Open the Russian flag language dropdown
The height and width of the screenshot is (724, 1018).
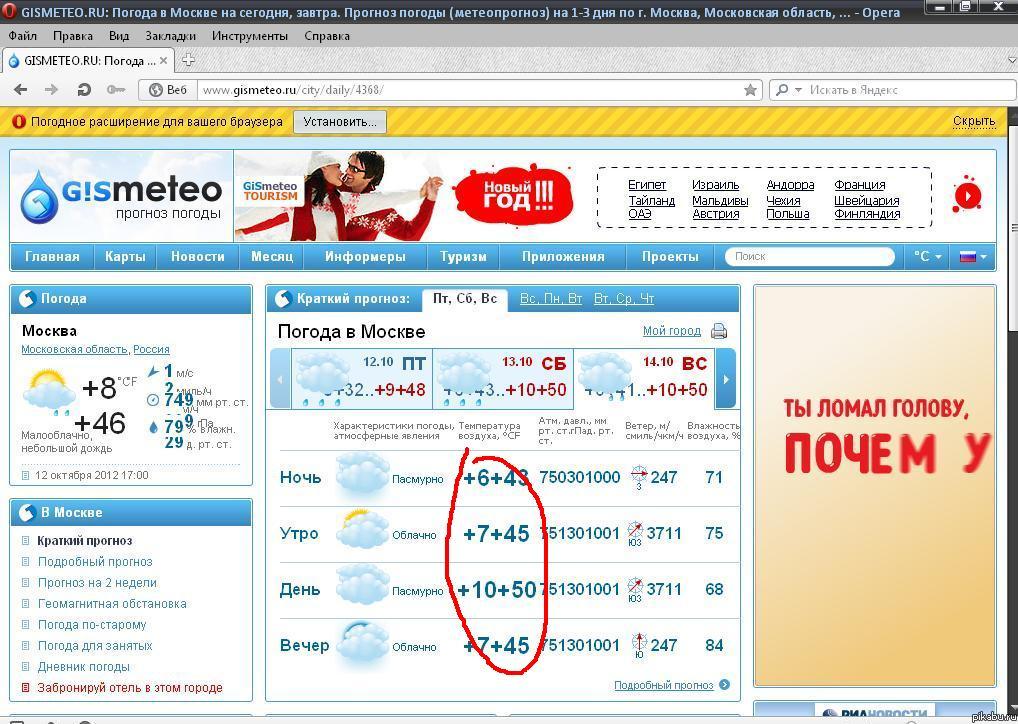pos(973,257)
